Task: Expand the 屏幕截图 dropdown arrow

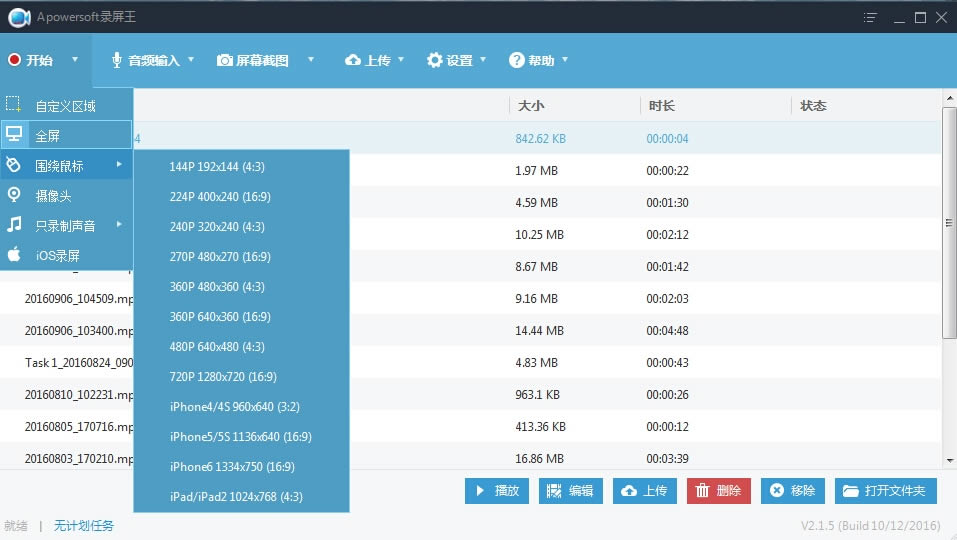Action: pyautogui.click(x=311, y=60)
